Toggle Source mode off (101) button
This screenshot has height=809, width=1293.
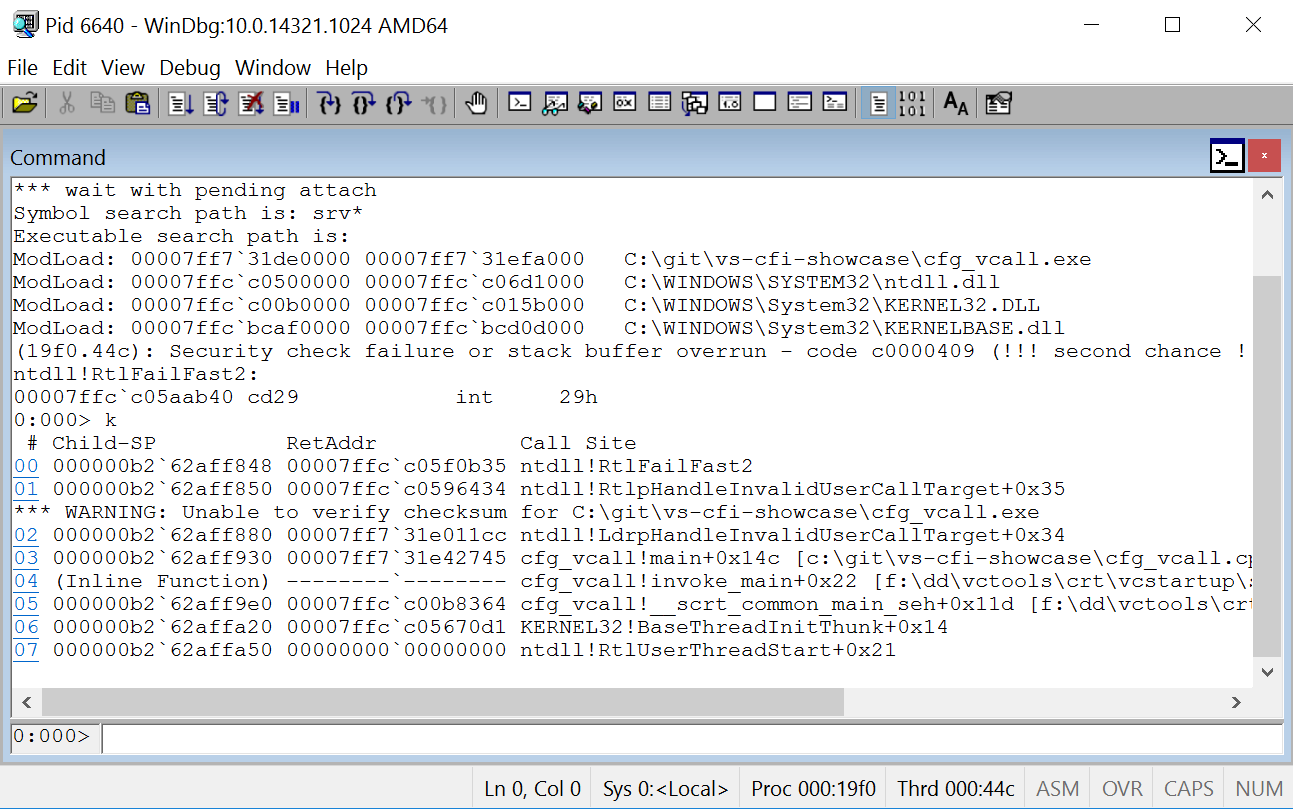[x=912, y=103]
